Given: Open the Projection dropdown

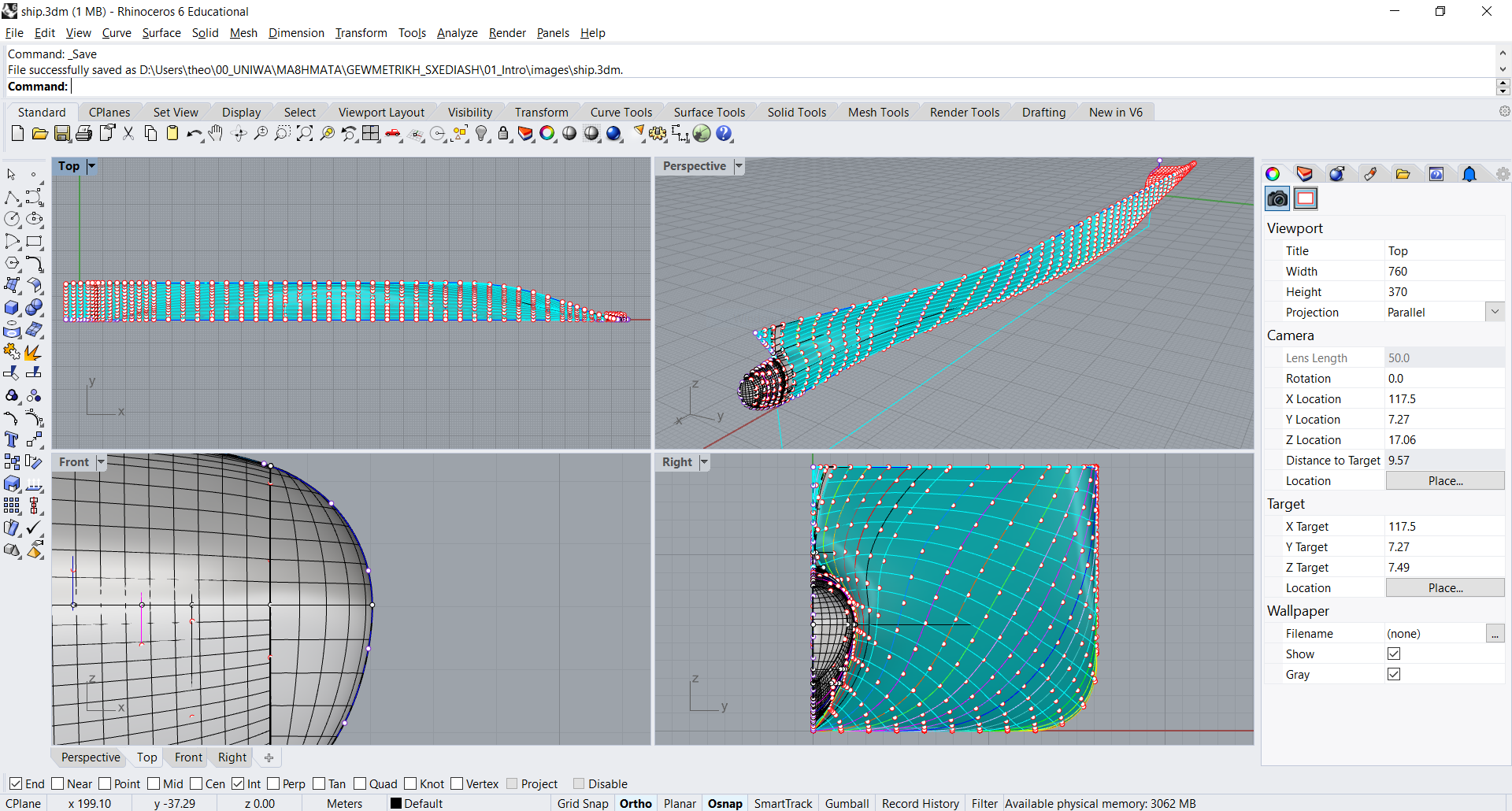Looking at the screenshot, I should pos(1495,312).
